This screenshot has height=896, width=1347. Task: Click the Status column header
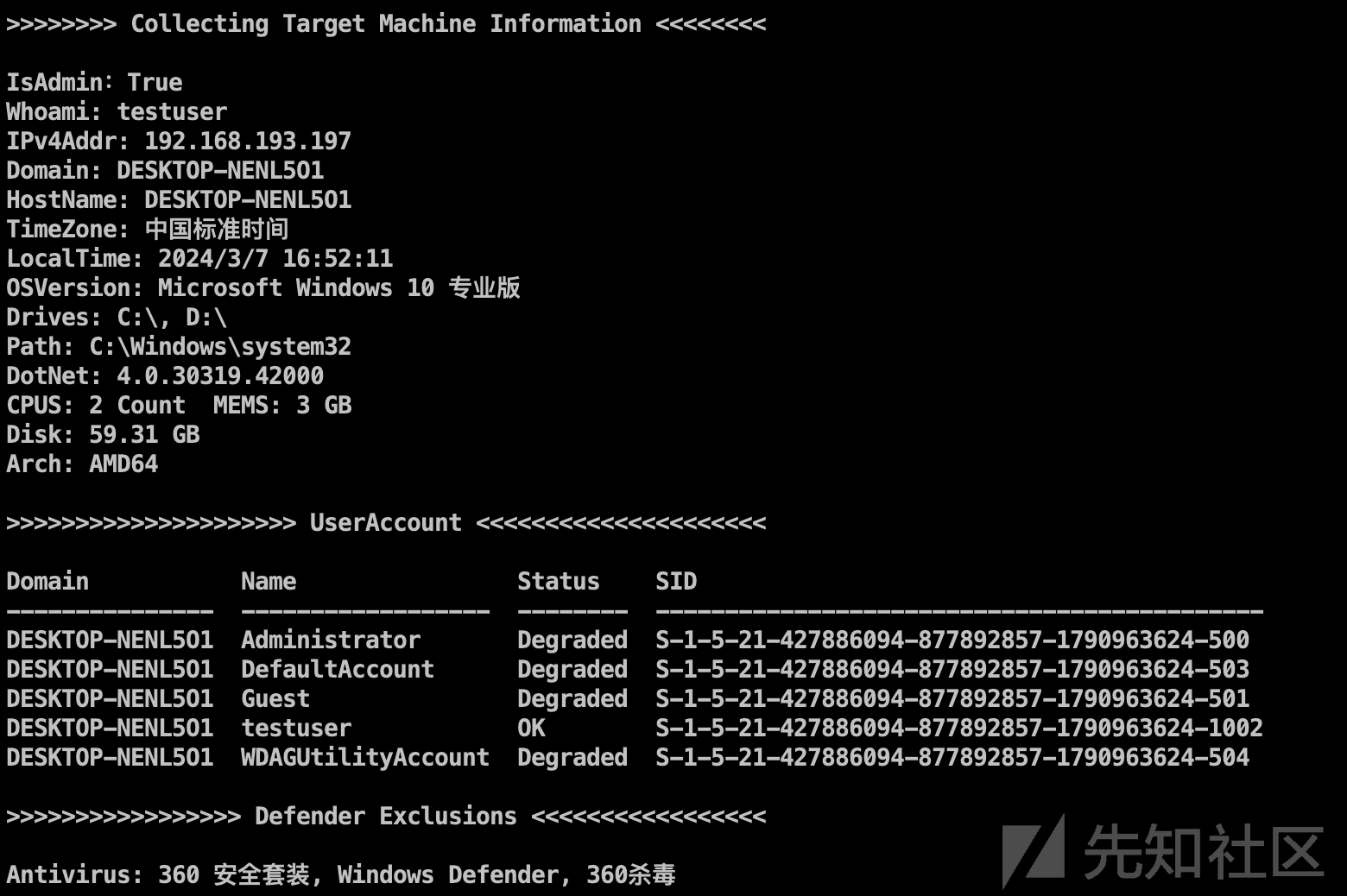(559, 581)
